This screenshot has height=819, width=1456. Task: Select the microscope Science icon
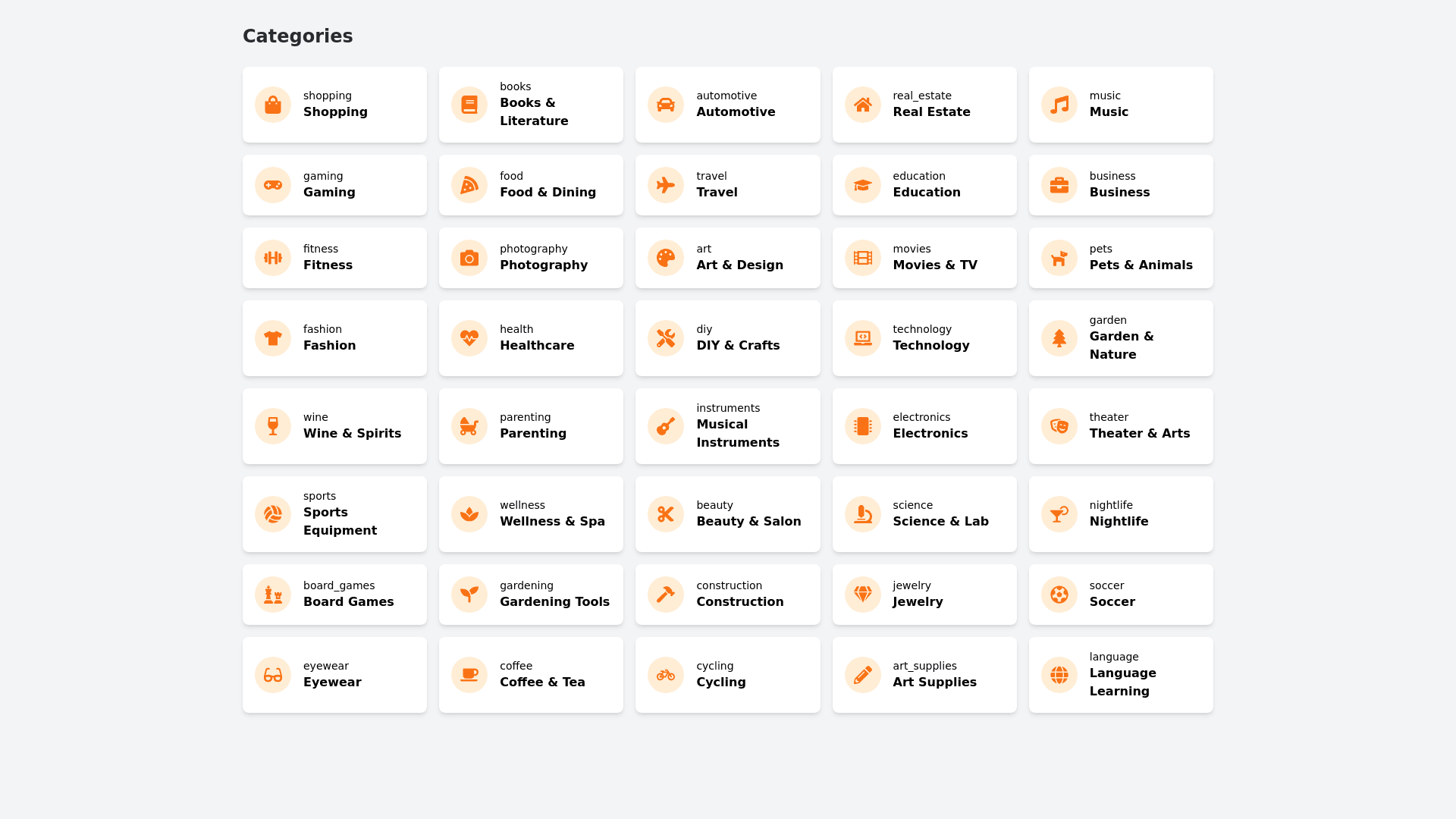coord(863,514)
